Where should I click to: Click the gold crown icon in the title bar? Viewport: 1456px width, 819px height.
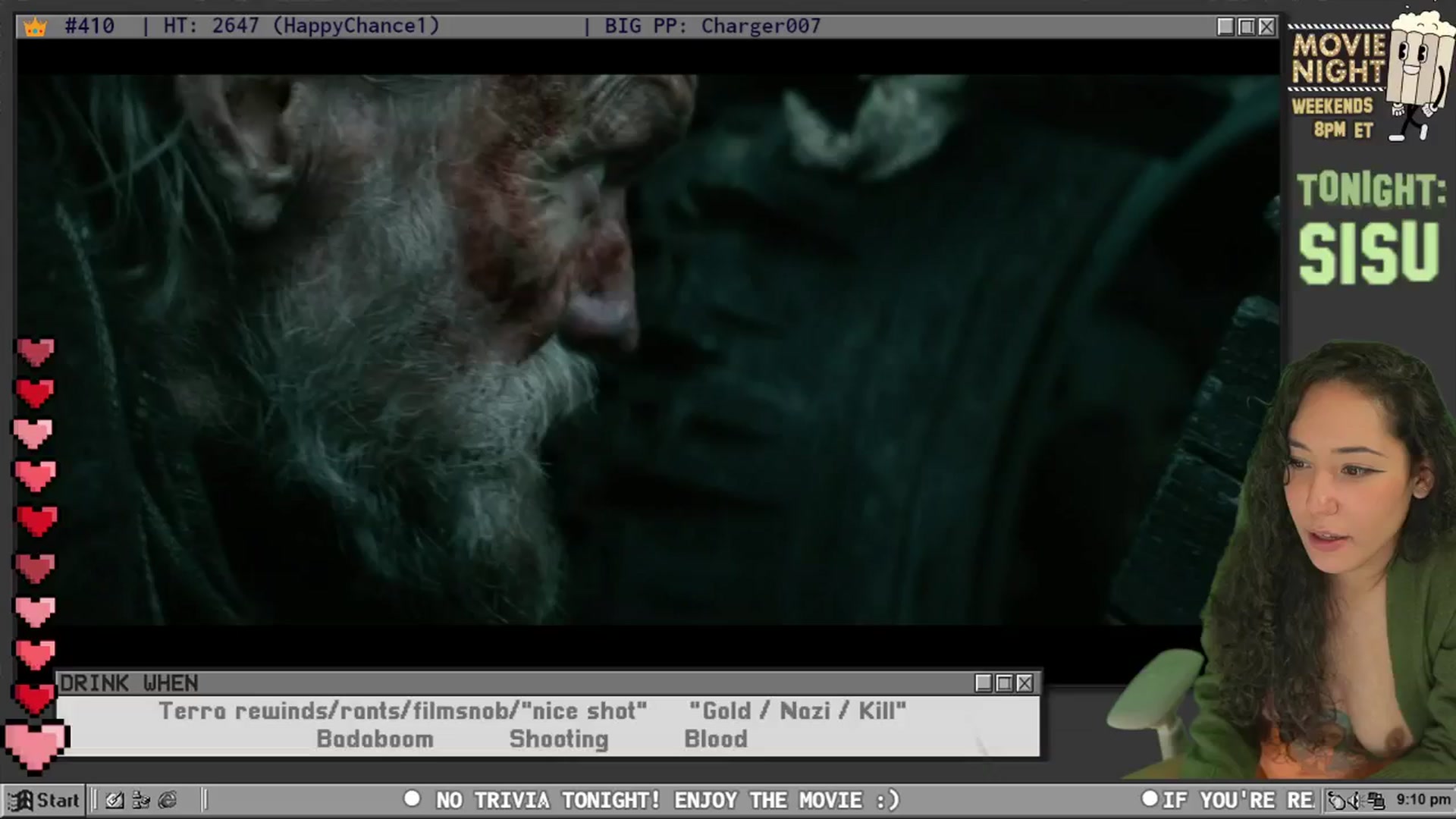[x=35, y=27]
